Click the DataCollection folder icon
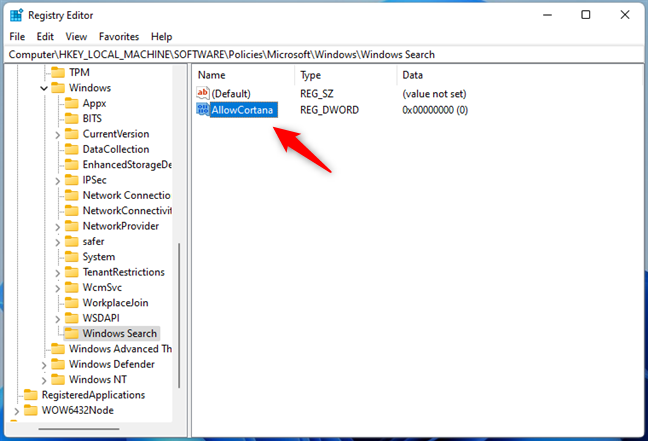The width and height of the screenshot is (648, 441). tap(71, 149)
